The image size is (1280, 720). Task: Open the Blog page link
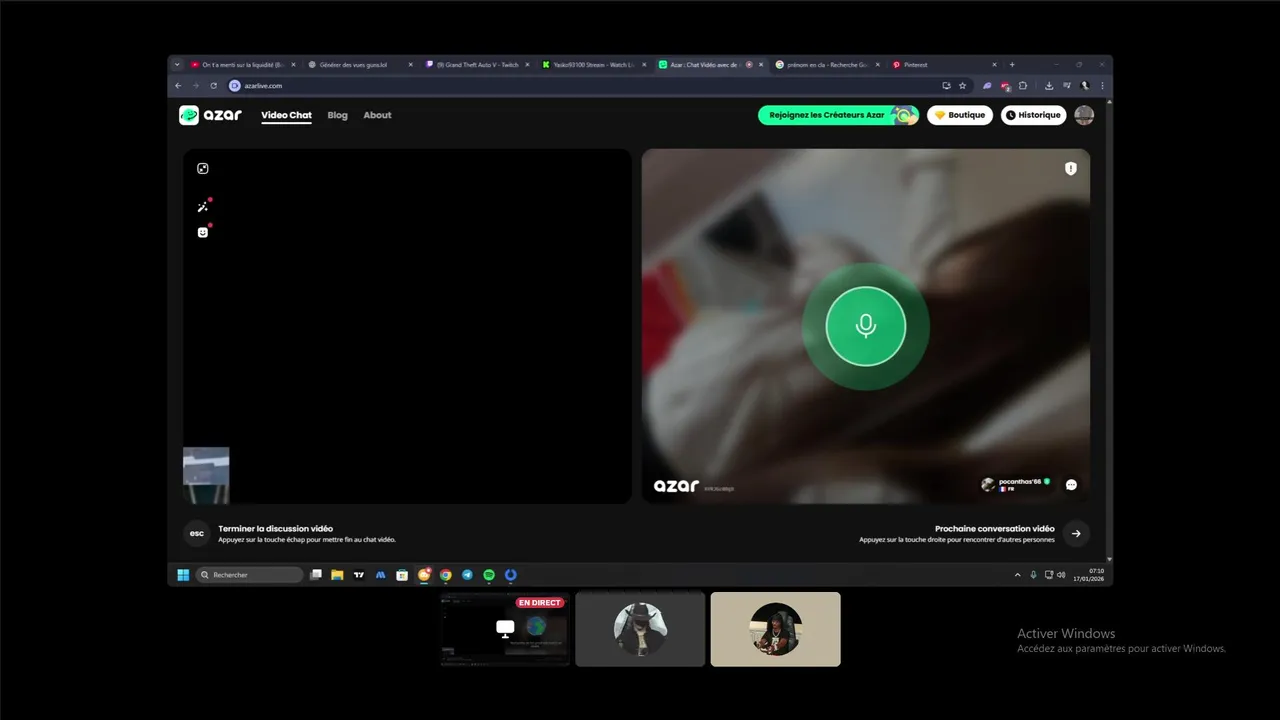[337, 115]
